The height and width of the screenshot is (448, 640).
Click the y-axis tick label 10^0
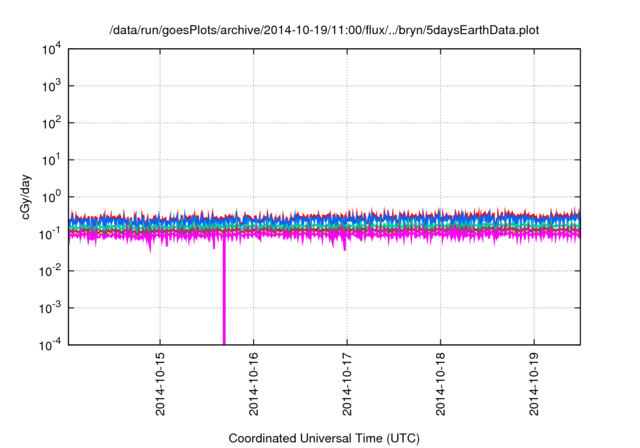[x=51, y=197]
